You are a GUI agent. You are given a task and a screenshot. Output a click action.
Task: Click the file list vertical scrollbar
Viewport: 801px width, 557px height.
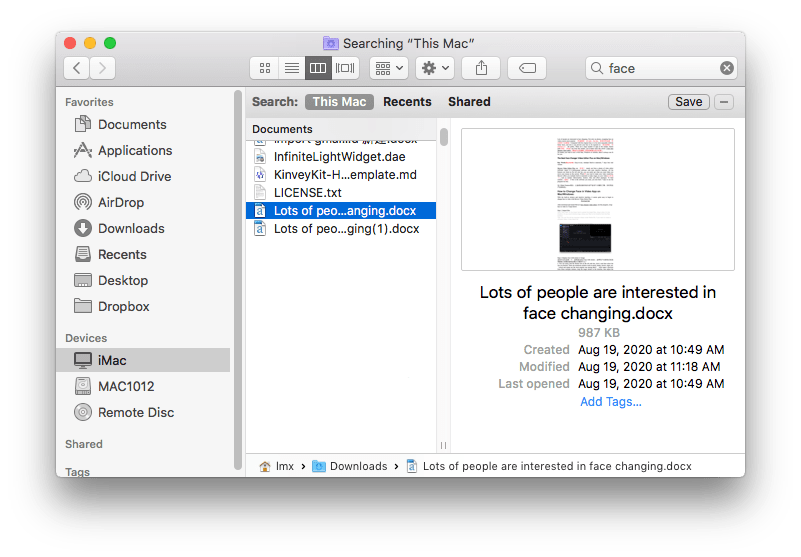[x=443, y=137]
